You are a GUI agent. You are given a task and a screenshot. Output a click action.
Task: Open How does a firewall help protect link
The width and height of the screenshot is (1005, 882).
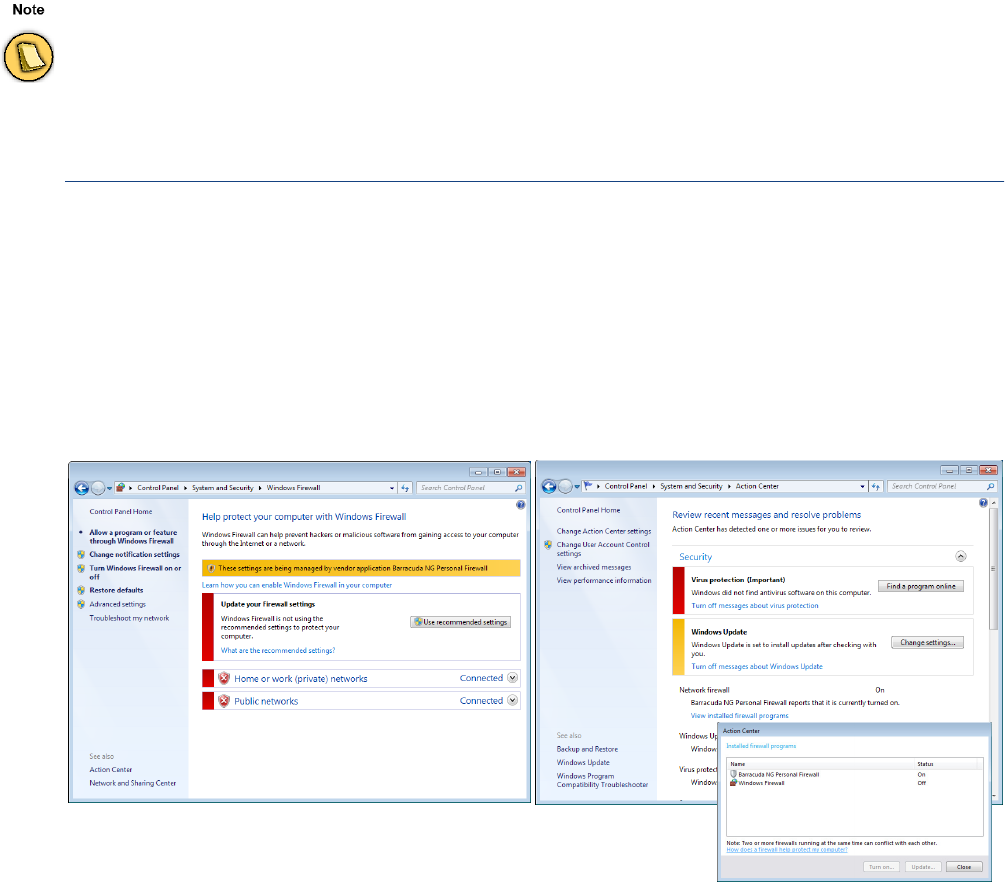(x=786, y=850)
